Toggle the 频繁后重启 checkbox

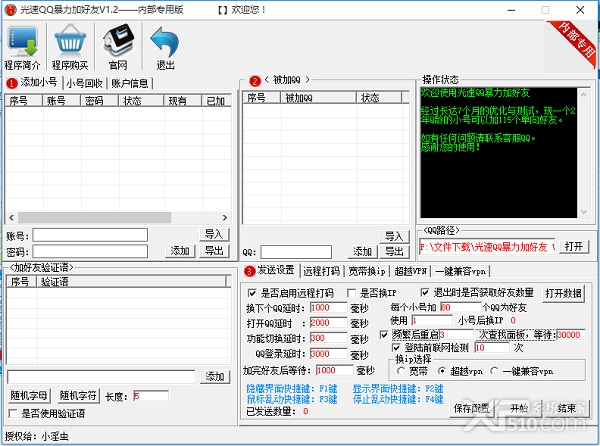click(x=384, y=335)
